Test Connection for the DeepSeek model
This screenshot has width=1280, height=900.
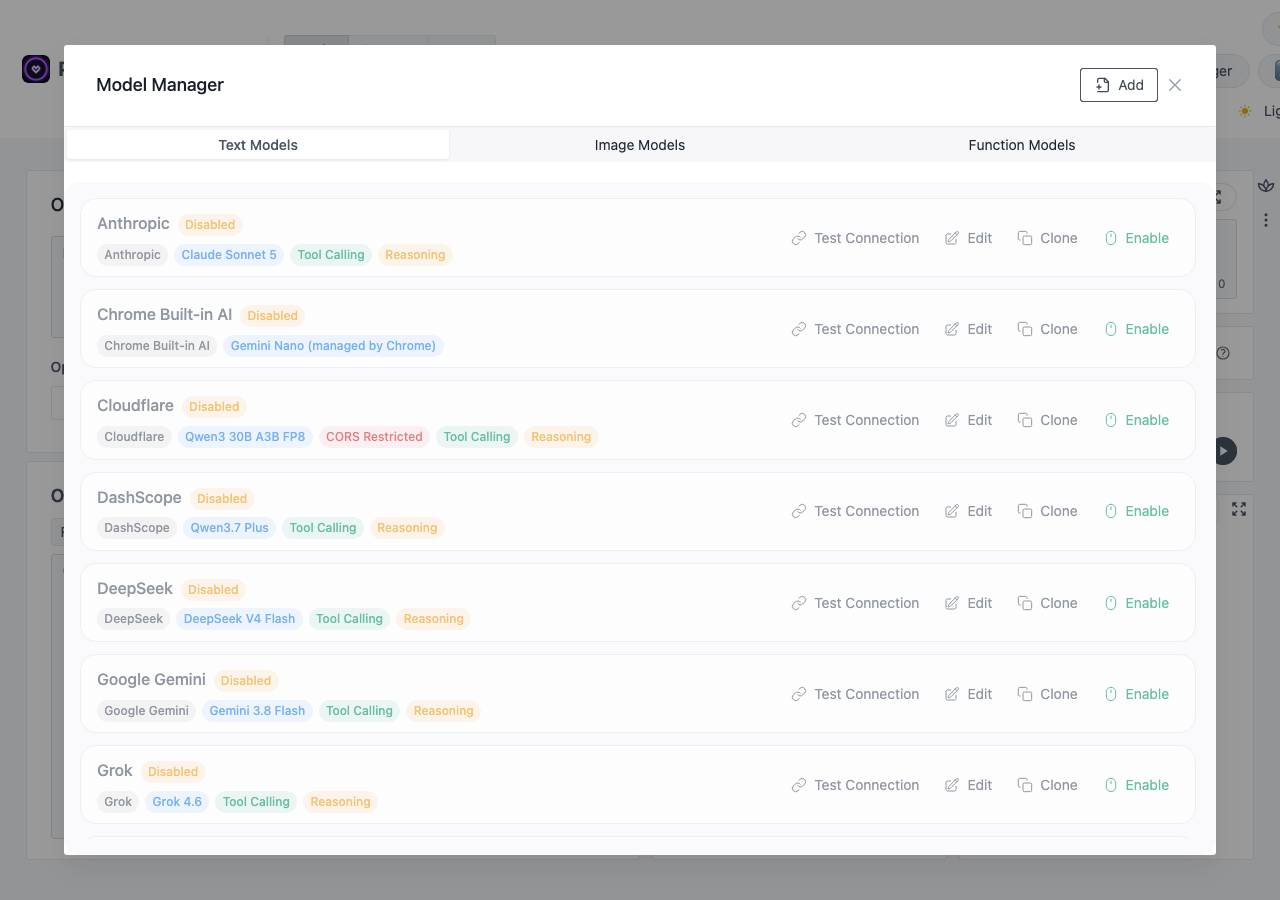tap(855, 603)
